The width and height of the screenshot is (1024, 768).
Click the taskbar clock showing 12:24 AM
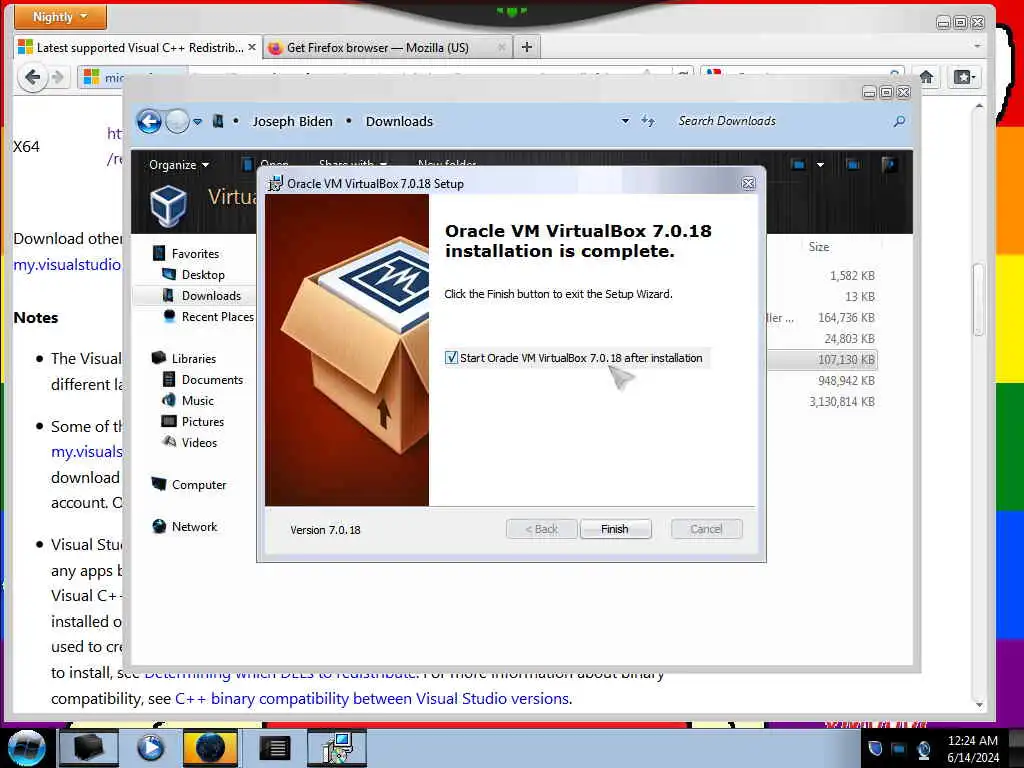pyautogui.click(x=973, y=749)
